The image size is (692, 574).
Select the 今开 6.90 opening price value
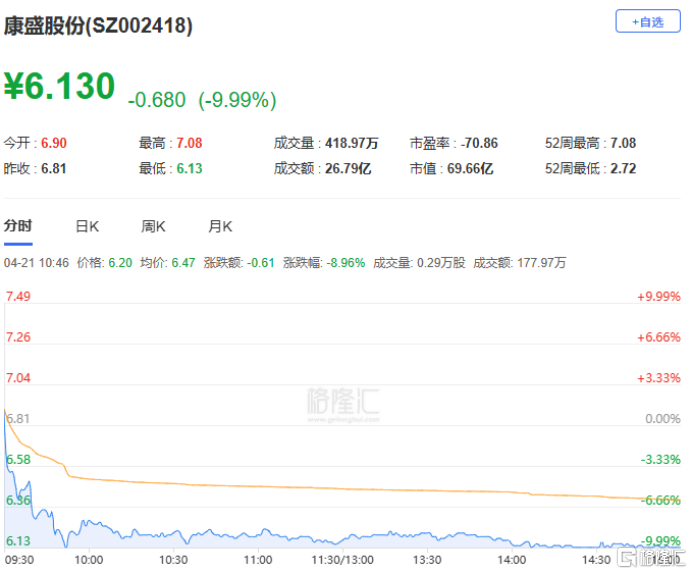click(x=54, y=143)
